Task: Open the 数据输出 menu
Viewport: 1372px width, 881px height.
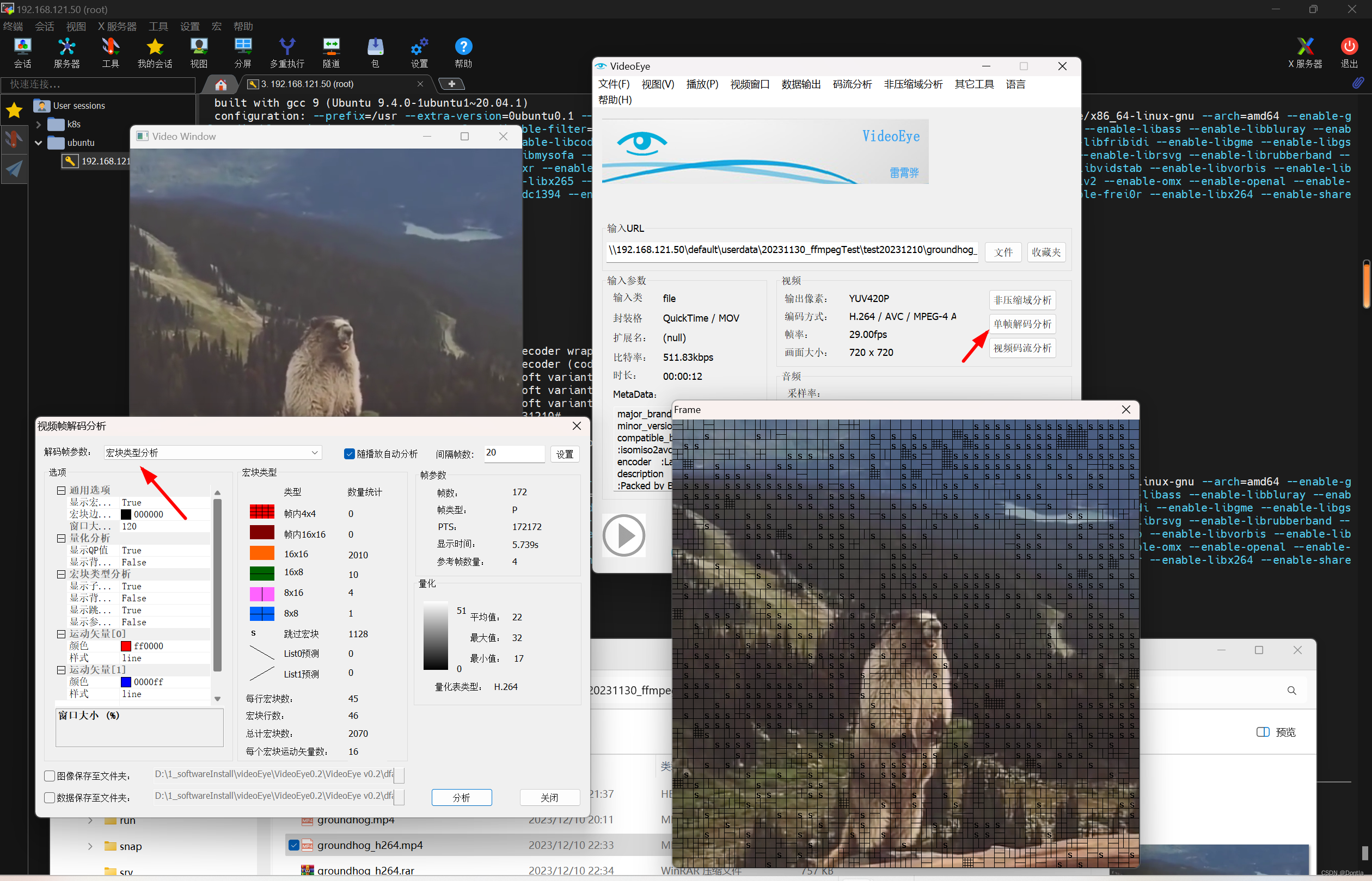Action: (x=801, y=84)
